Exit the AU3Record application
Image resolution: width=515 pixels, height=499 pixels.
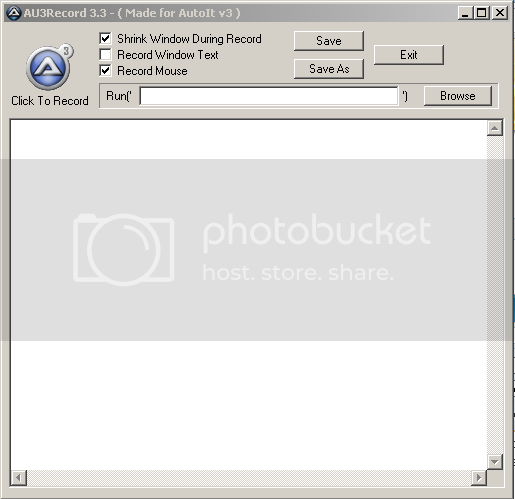(409, 55)
